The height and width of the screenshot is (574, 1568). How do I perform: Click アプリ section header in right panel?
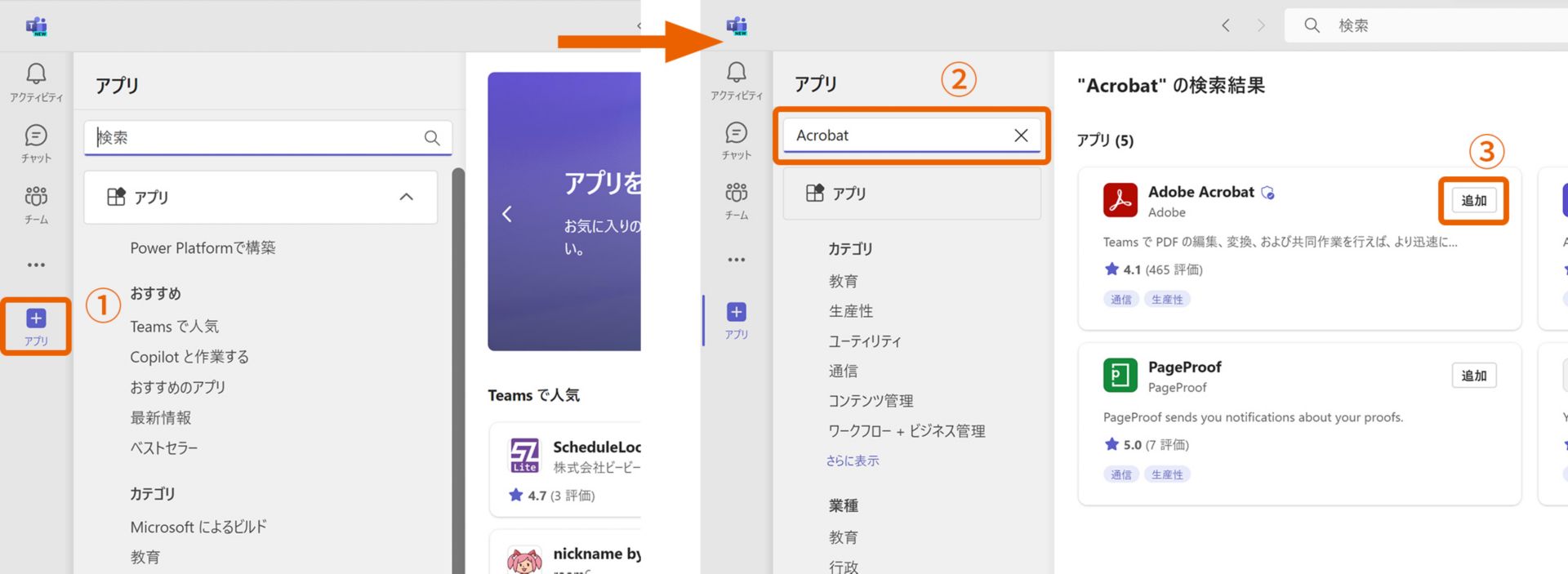coord(912,194)
